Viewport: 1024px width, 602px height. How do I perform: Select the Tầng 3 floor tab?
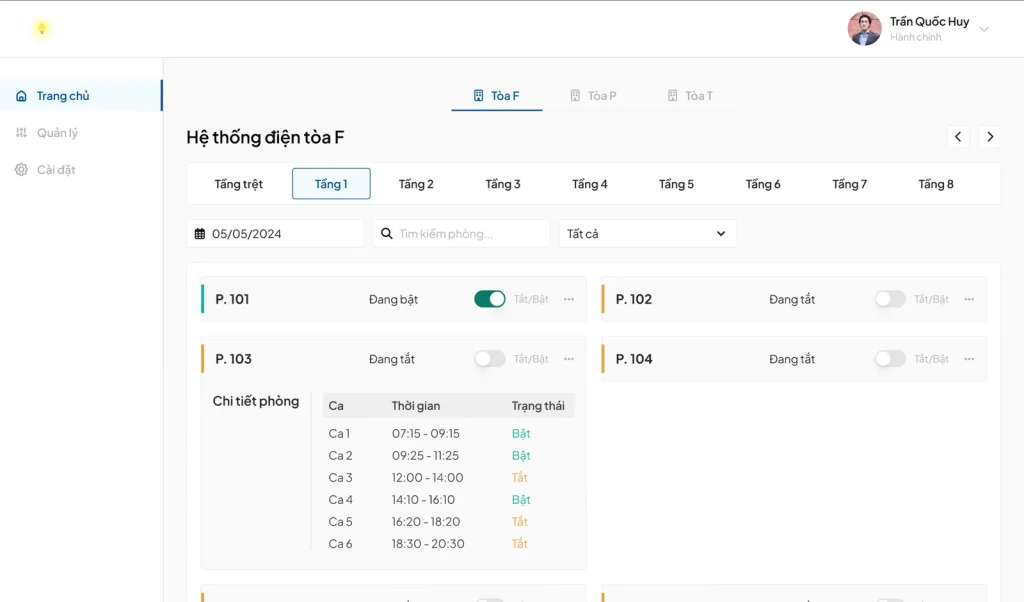pyautogui.click(x=503, y=184)
